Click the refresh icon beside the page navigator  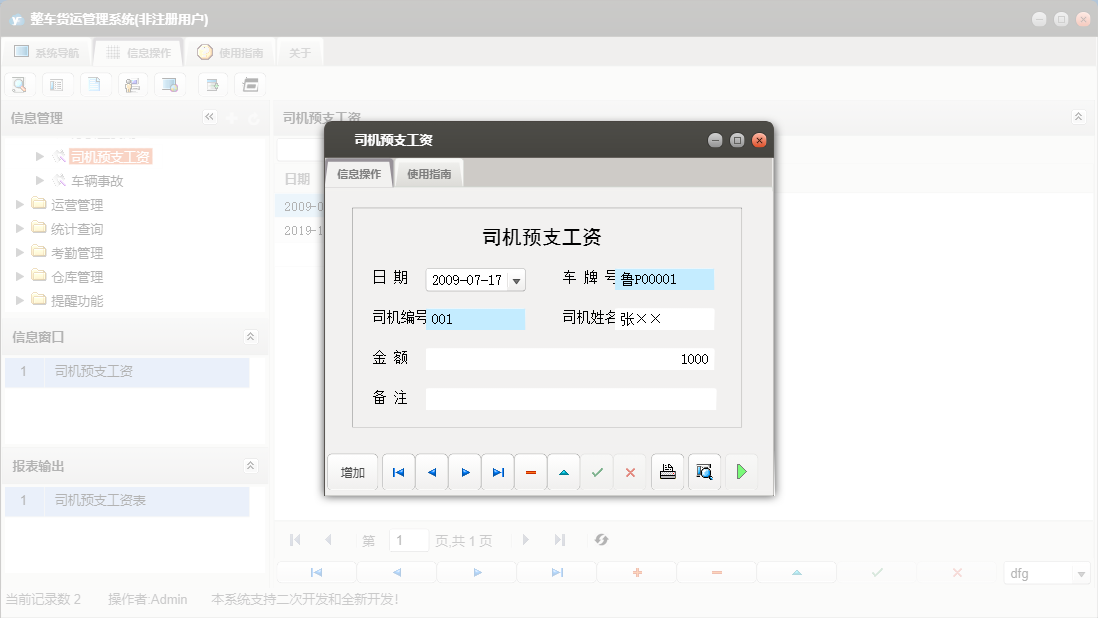click(601, 539)
